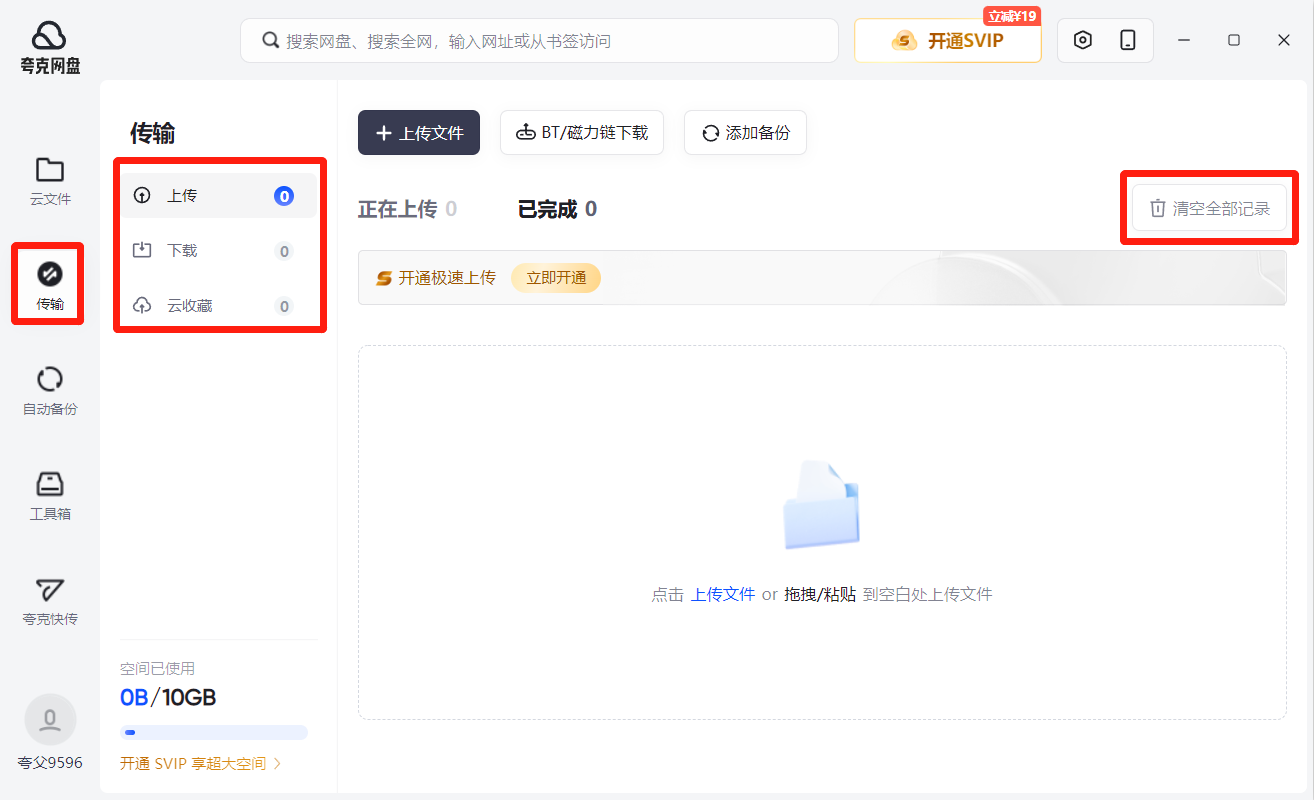Click the 夸克网盘 cloud logo
The width and height of the screenshot is (1314, 800).
[x=50, y=47]
